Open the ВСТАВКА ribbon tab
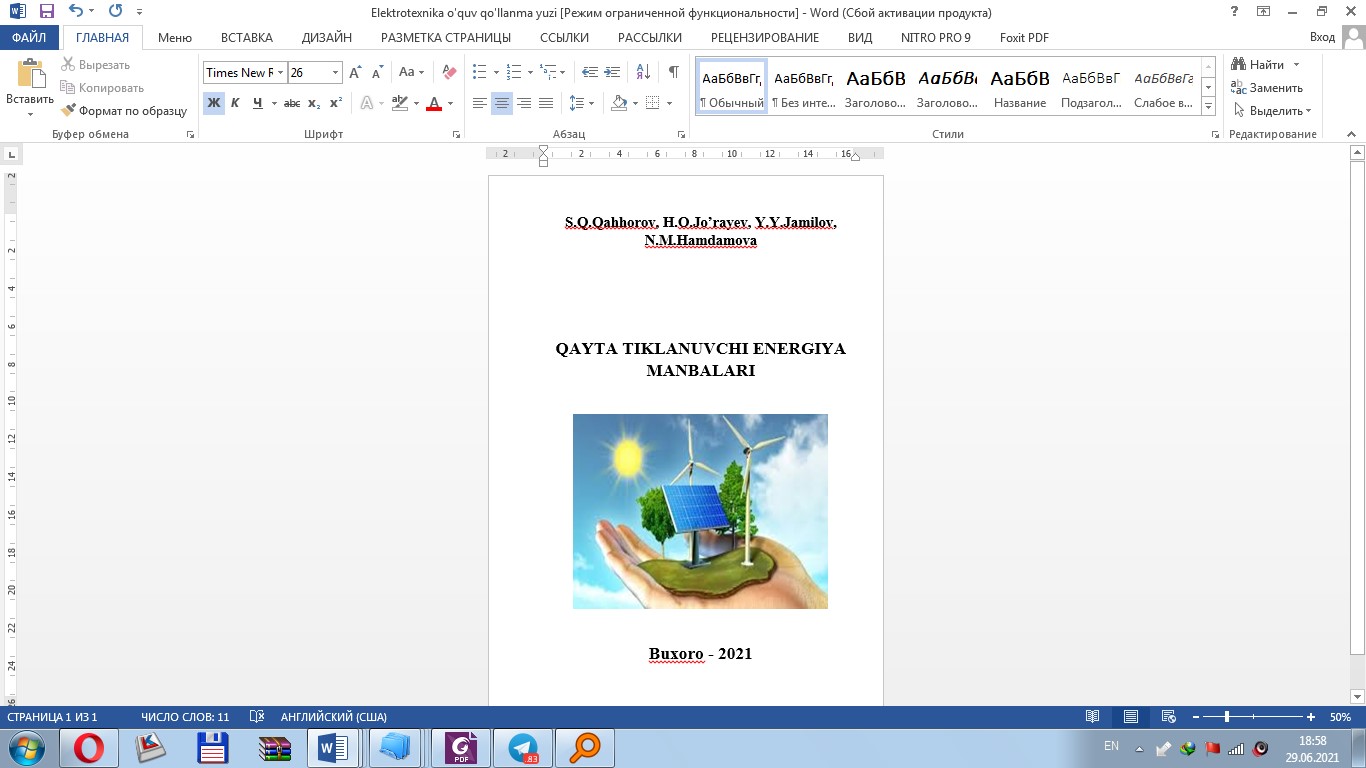This screenshot has width=1366, height=768. (x=246, y=37)
